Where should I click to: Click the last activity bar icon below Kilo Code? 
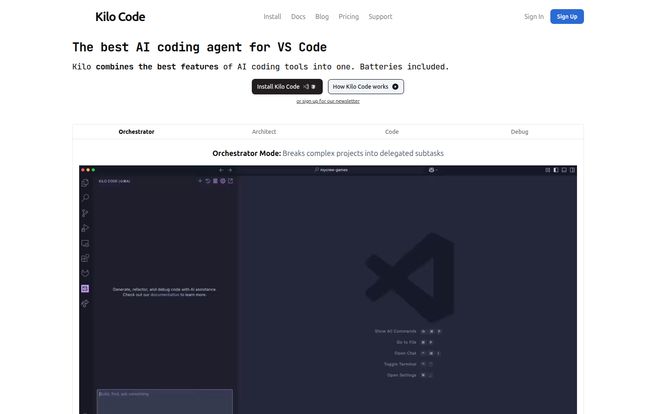point(85,303)
